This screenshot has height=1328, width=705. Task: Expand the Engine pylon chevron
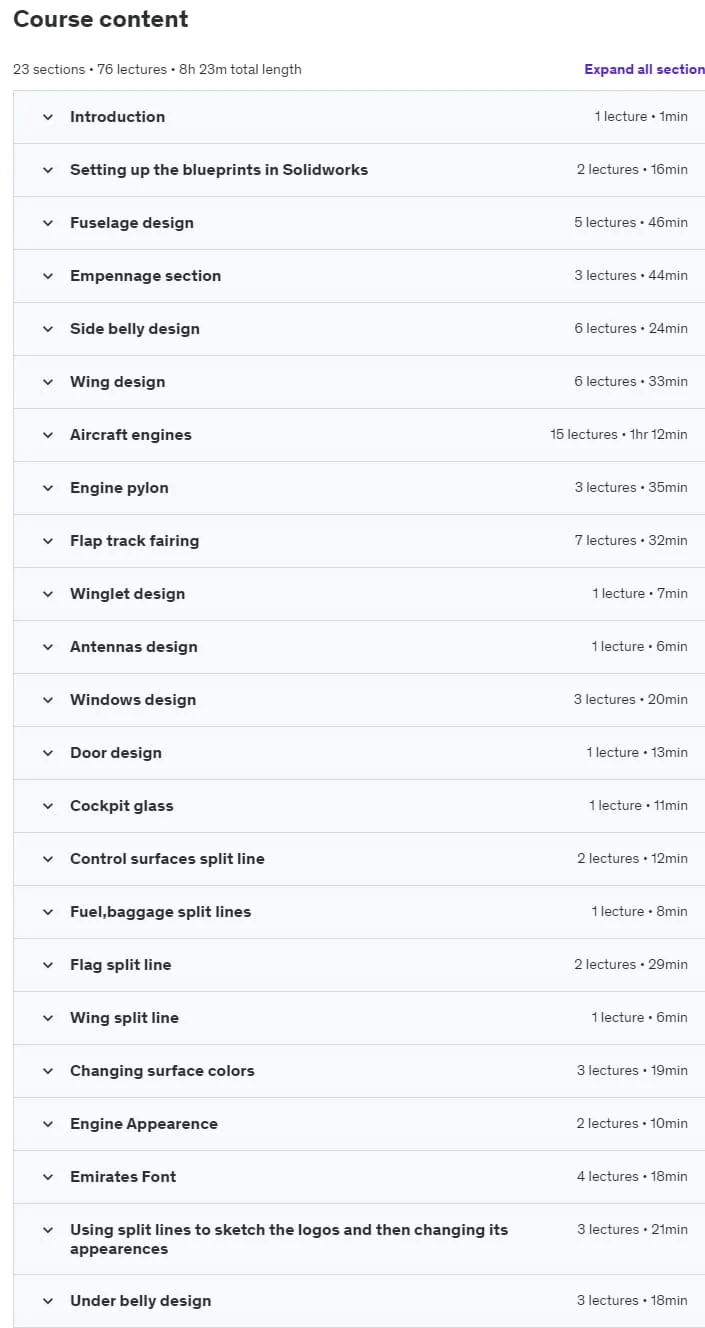click(x=47, y=488)
